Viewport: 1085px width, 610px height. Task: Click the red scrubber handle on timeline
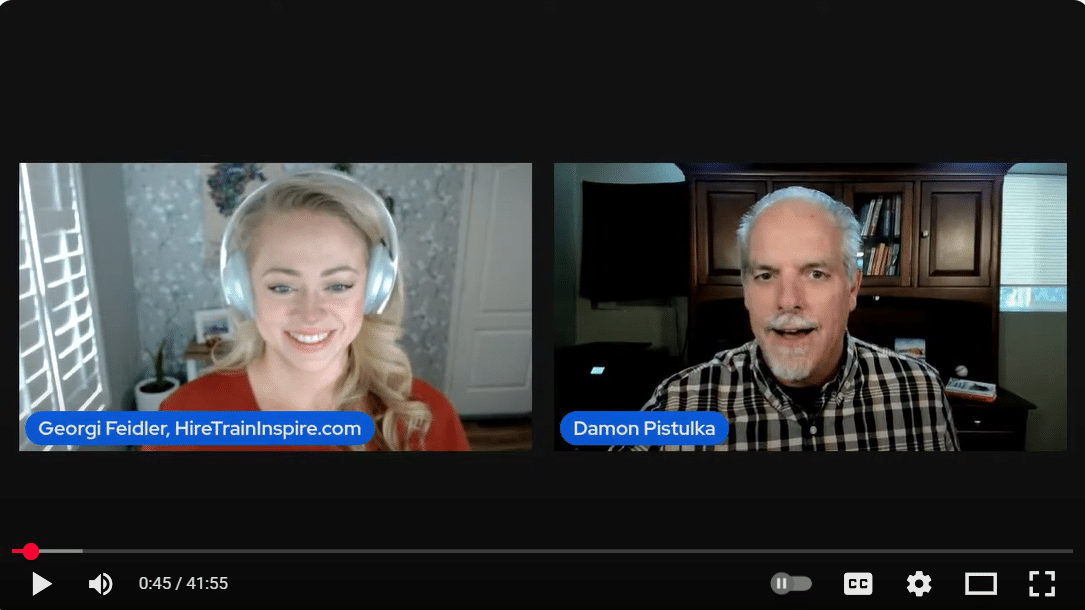coord(31,551)
